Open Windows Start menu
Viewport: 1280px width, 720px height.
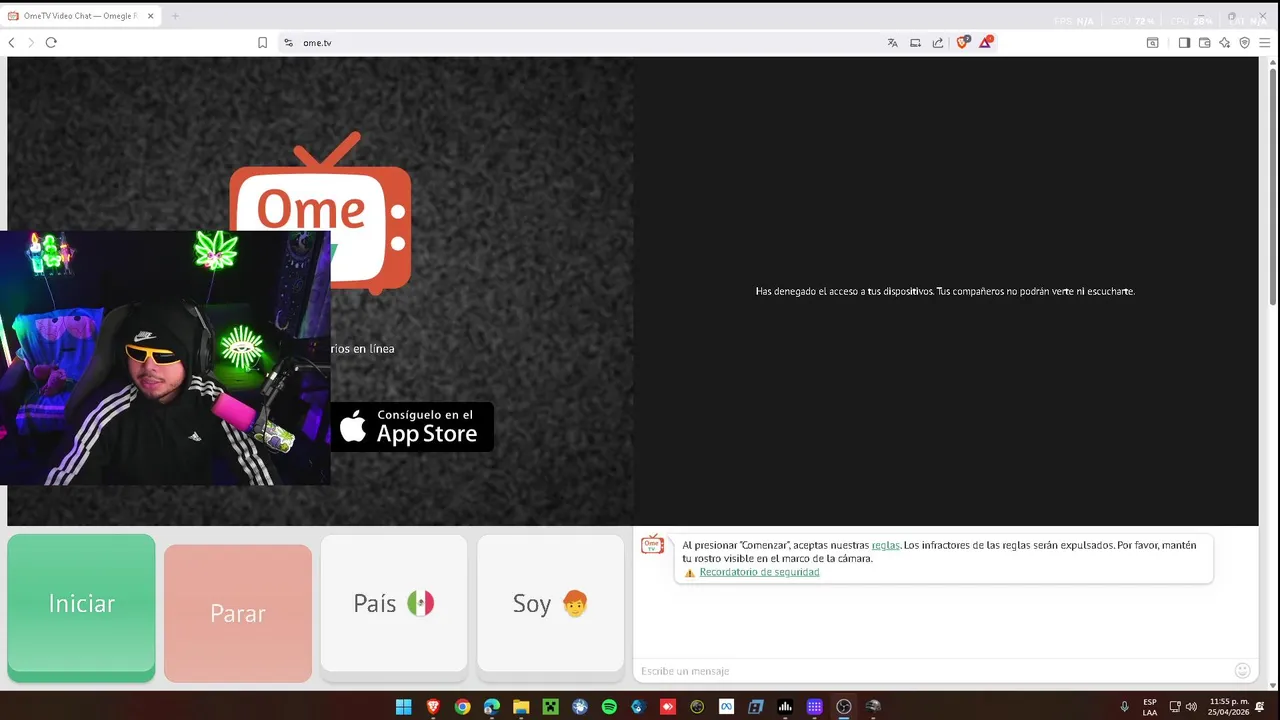[403, 707]
